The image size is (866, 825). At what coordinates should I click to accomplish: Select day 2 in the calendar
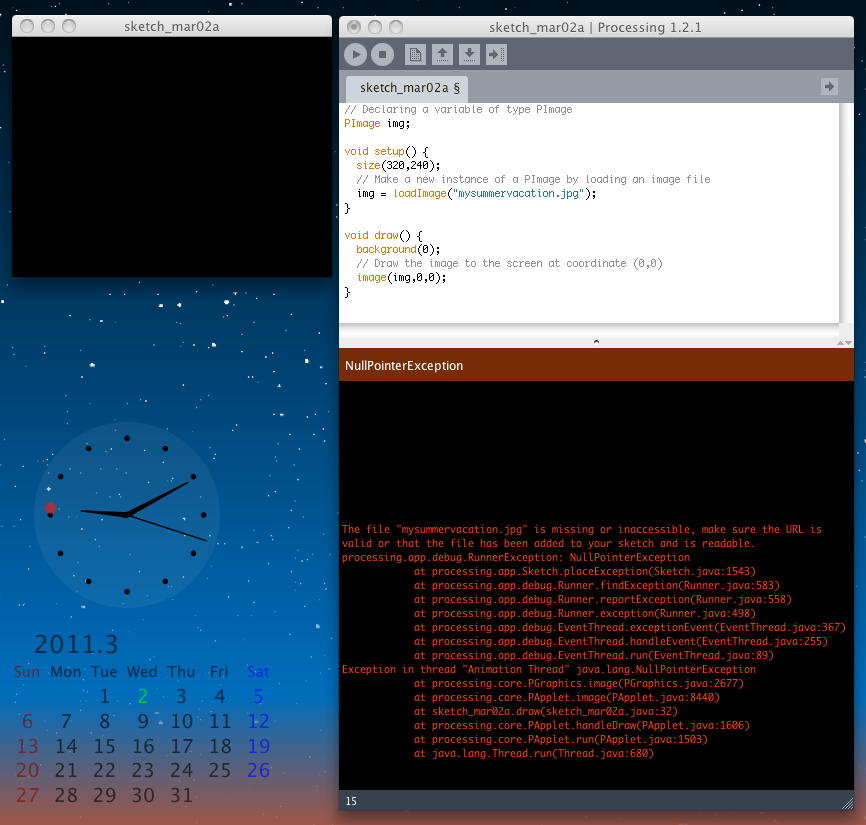[142, 696]
